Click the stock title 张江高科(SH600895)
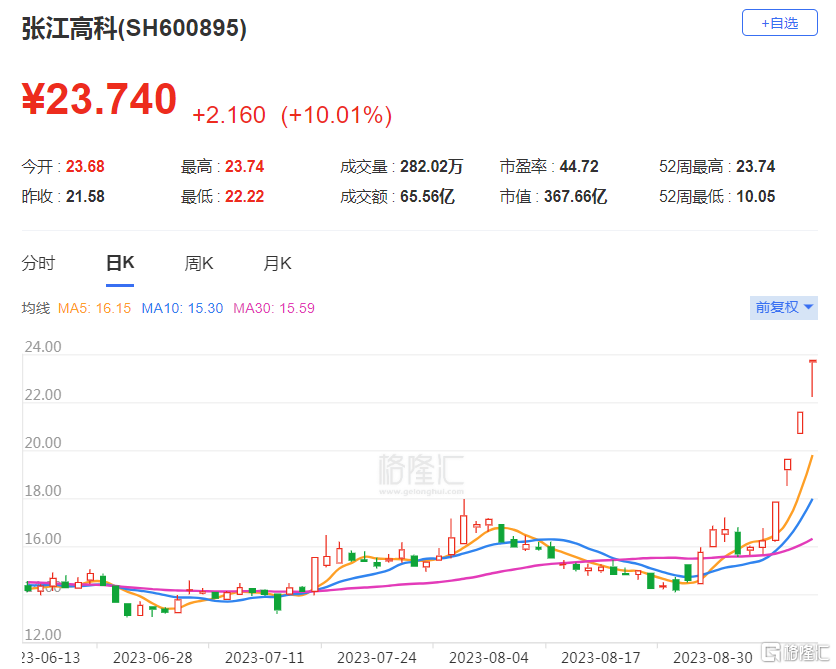Image resolution: width=836 pixels, height=669 pixels. [x=134, y=28]
